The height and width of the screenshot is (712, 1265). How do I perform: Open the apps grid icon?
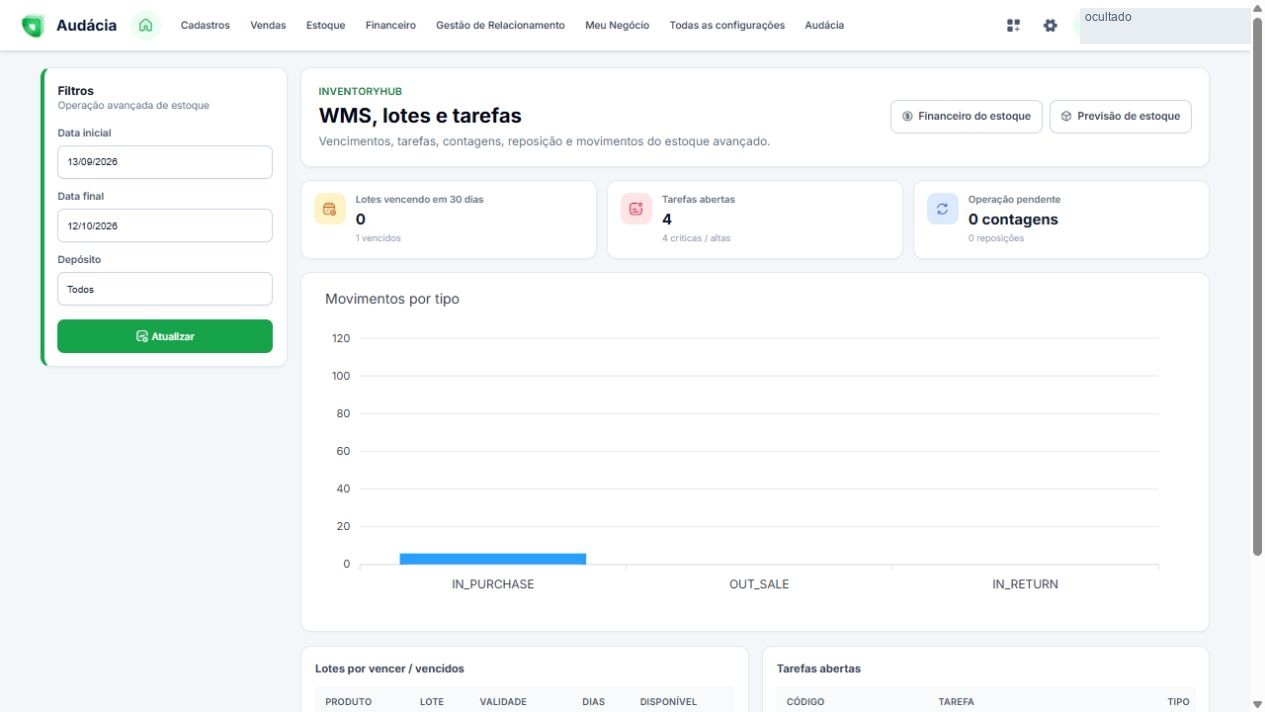pos(1014,25)
